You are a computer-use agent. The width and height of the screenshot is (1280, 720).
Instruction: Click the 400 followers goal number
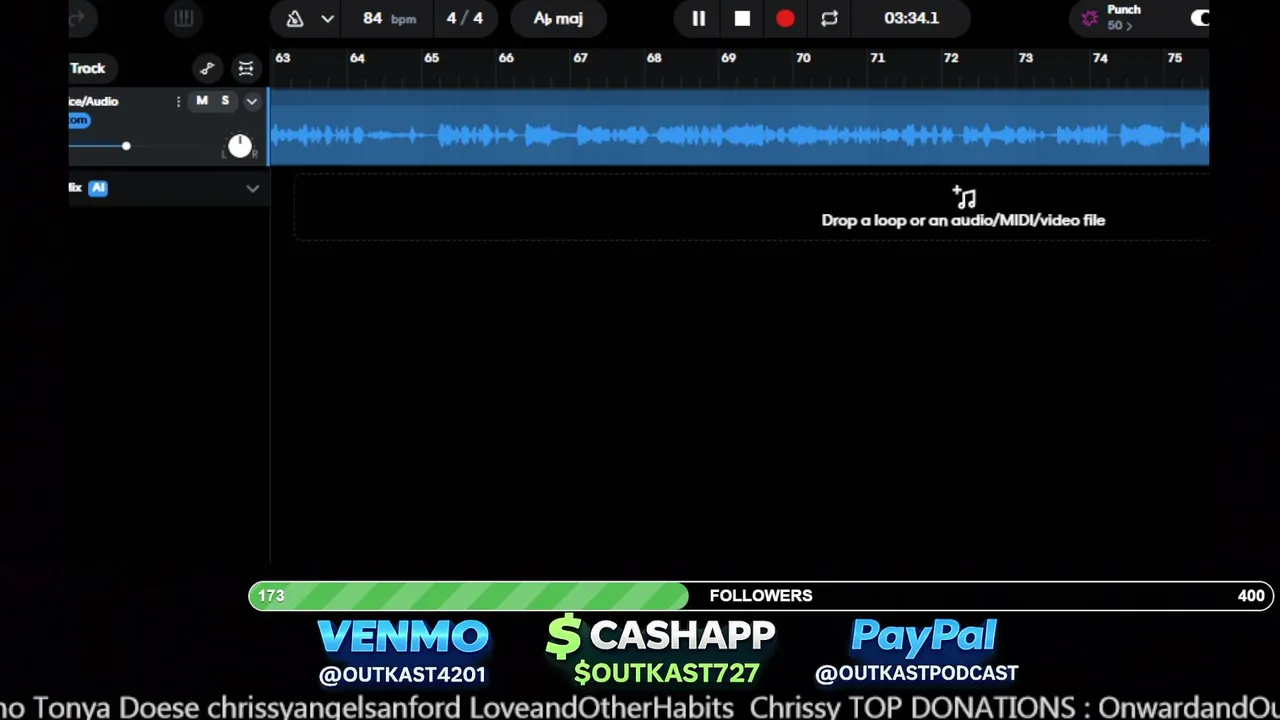click(x=1251, y=596)
